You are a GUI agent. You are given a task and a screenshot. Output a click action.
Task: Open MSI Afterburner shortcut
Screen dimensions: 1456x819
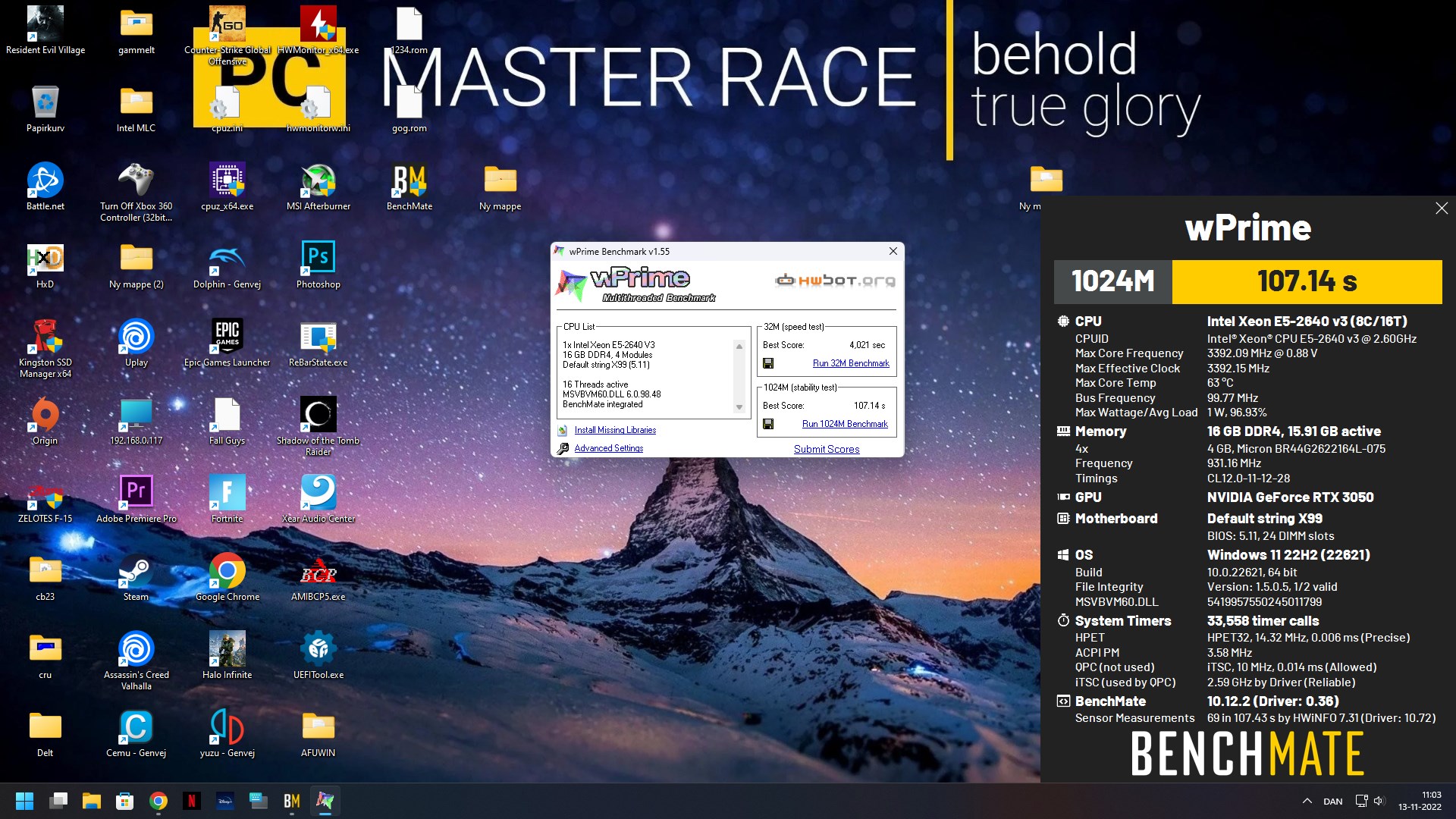point(318,187)
